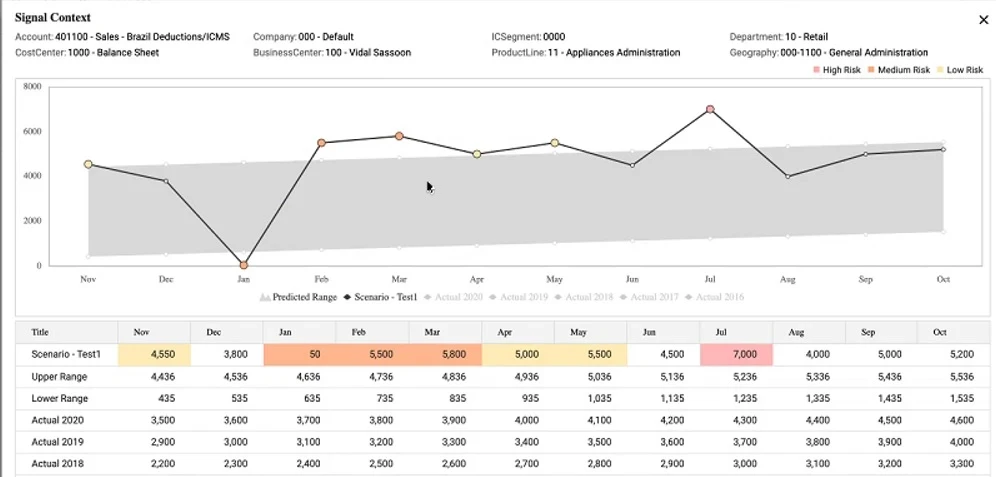The height and width of the screenshot is (477, 996).
Task: Select the January low data point on chart
Action: point(244,265)
